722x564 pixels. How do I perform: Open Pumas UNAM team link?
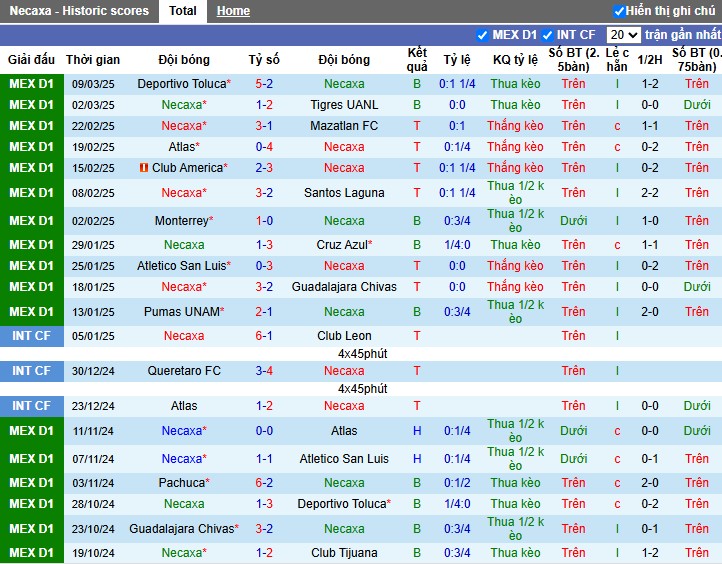pyautogui.click(x=184, y=312)
